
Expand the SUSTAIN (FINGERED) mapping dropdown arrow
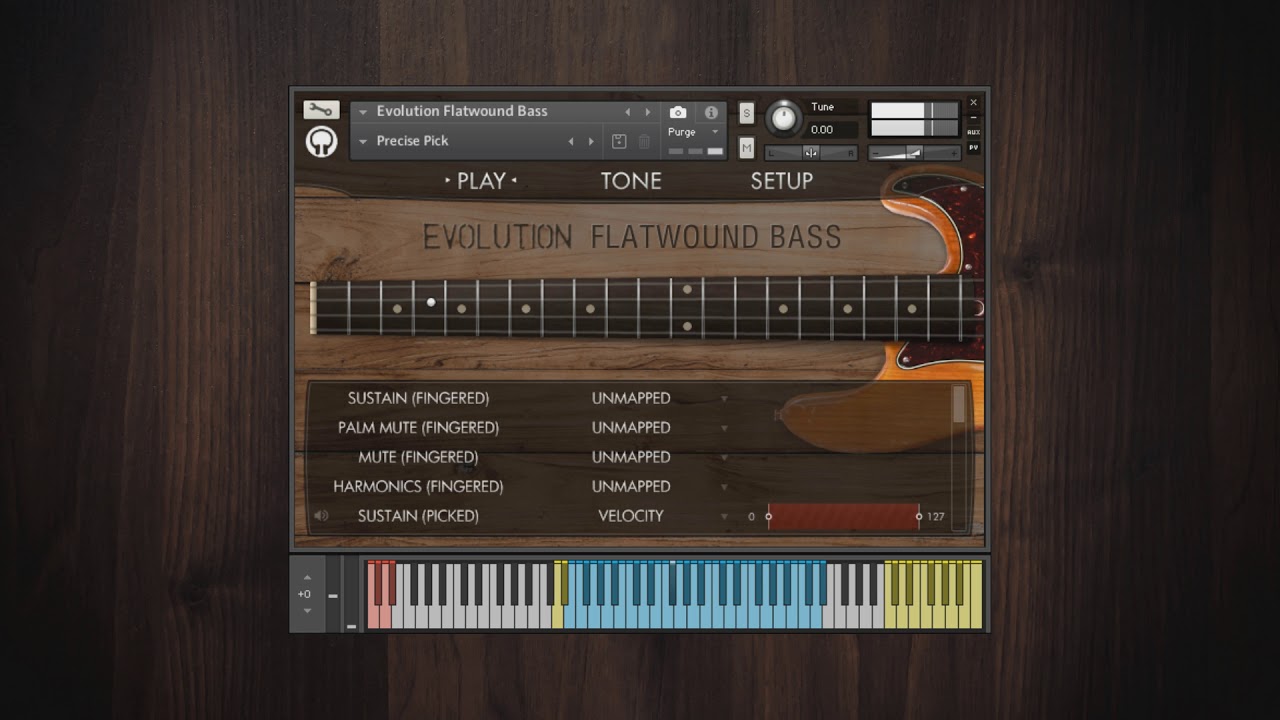point(725,399)
